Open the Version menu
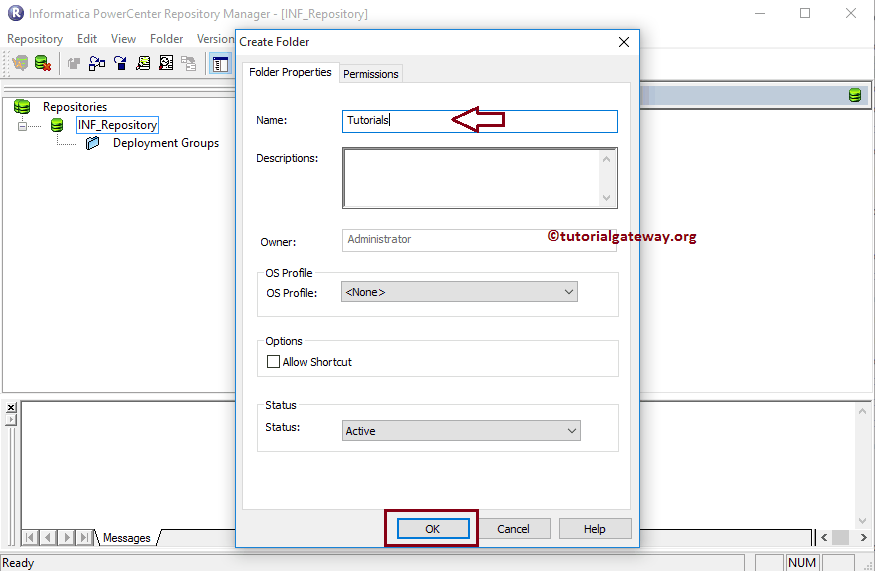Screen dimensions: 875x571 click(x=215, y=39)
